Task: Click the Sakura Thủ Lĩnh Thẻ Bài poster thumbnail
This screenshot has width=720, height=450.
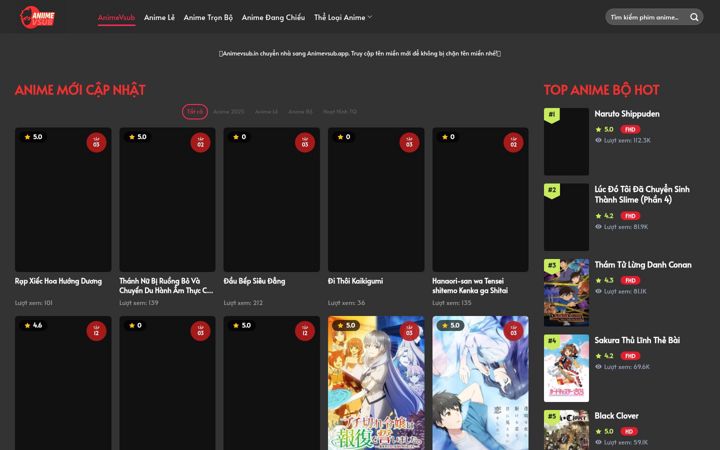Action: (x=566, y=368)
